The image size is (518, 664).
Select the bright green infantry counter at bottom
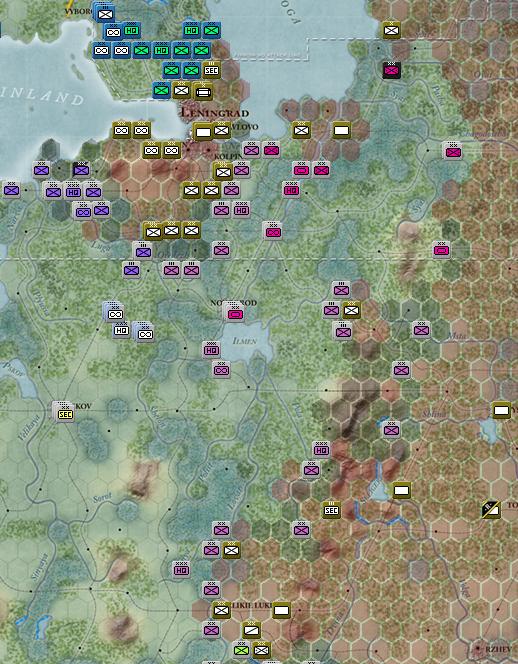[241, 649]
